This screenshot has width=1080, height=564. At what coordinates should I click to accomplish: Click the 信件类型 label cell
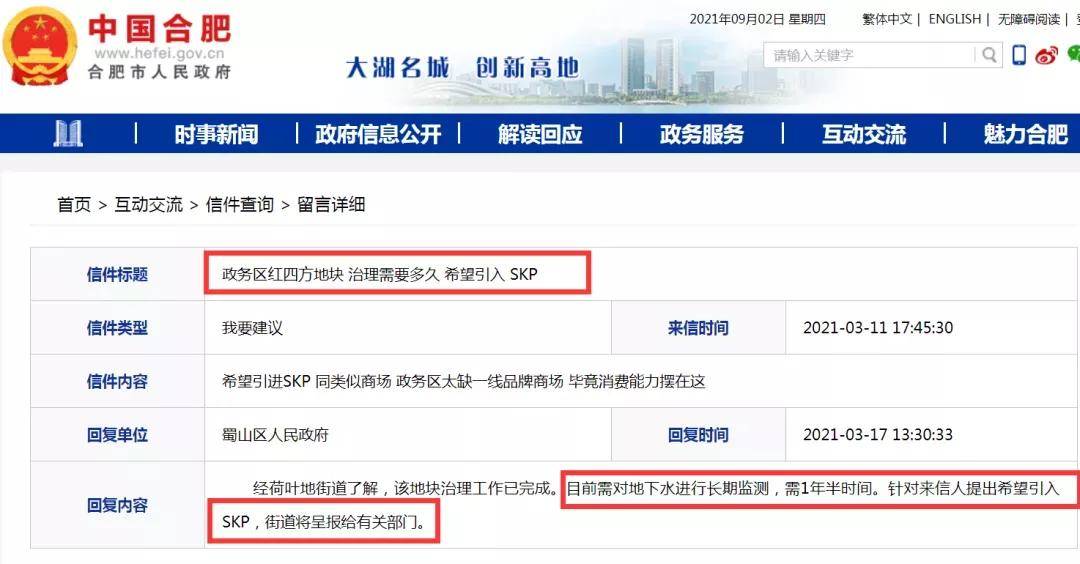(117, 328)
